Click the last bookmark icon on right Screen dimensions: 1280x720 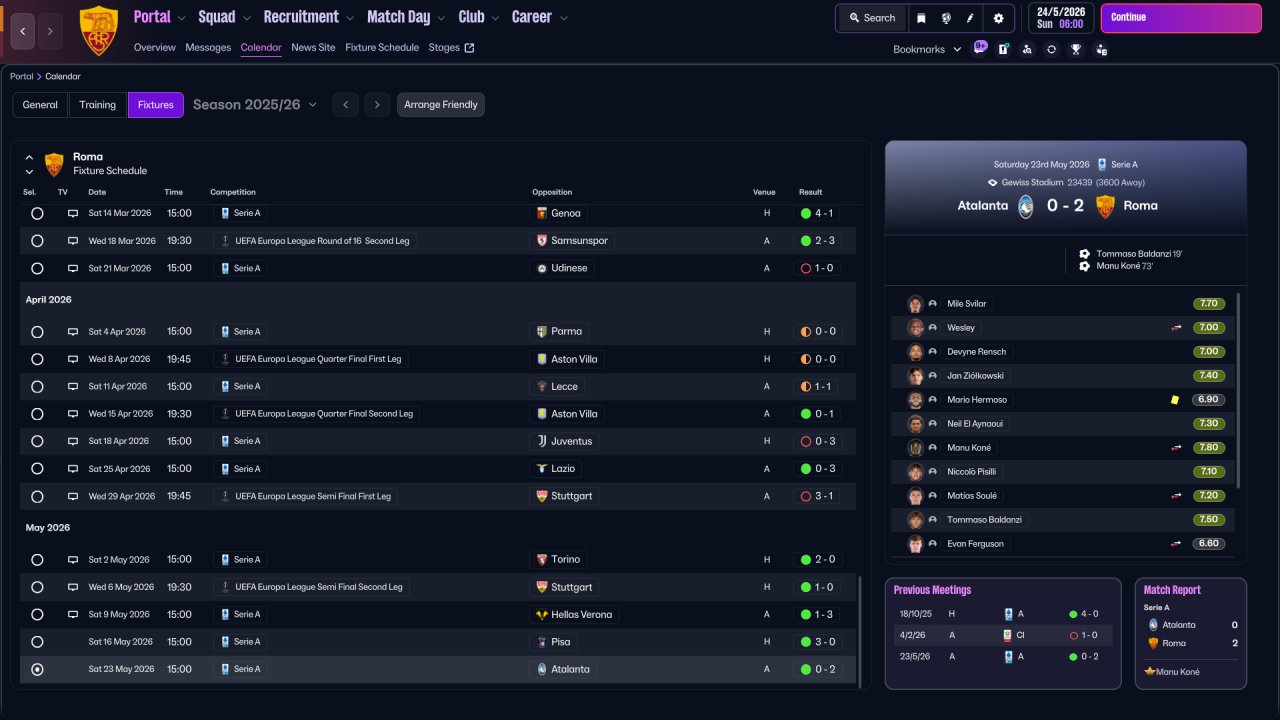(1101, 49)
